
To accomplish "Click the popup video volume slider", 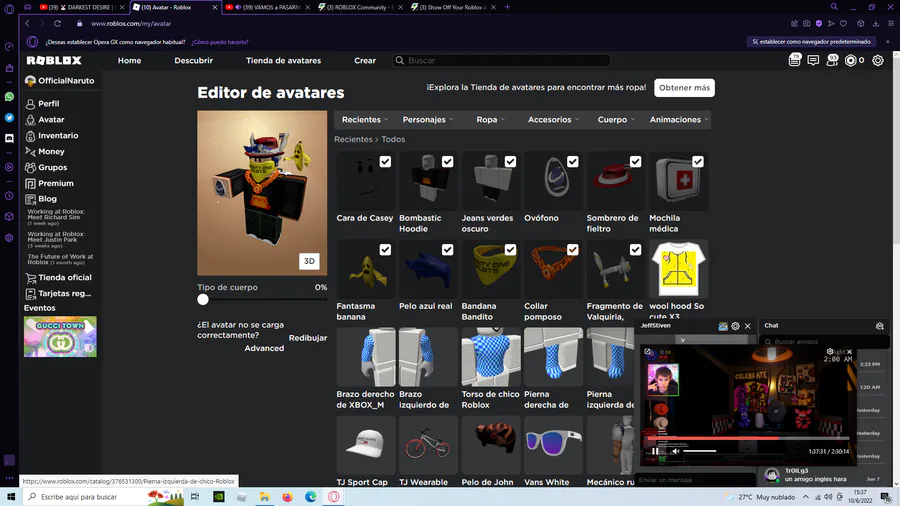I will pos(699,451).
